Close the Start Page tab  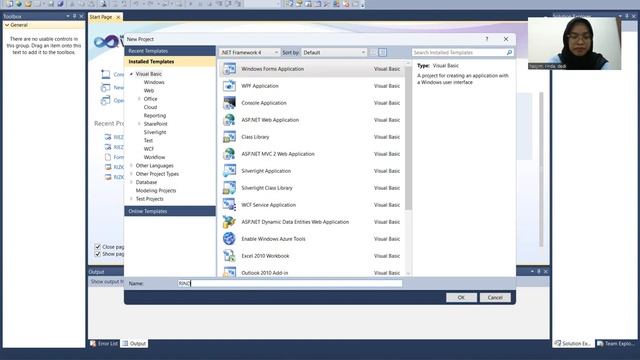point(118,17)
